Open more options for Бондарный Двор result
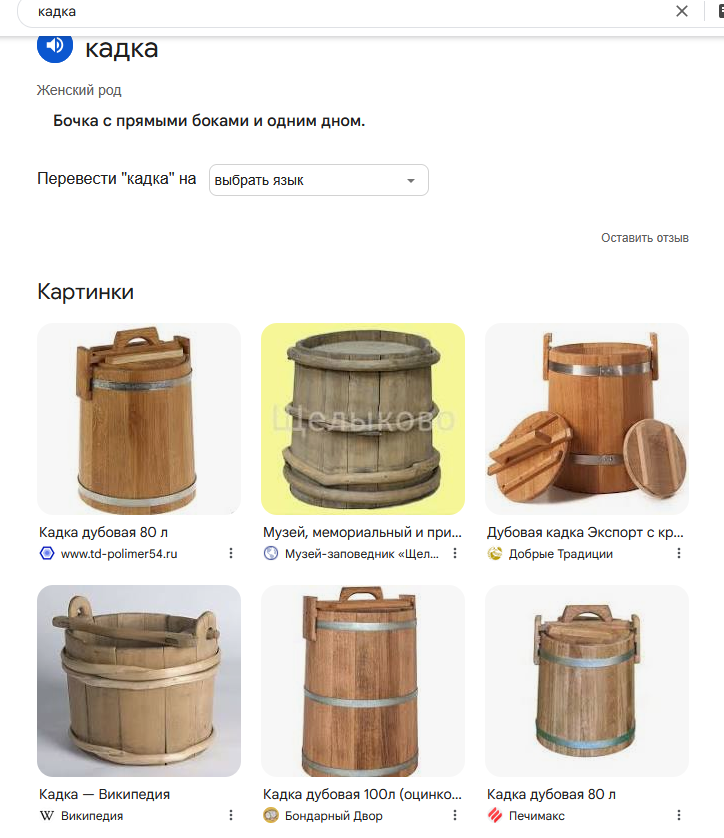Screen dimensions: 724x838 tap(455, 815)
